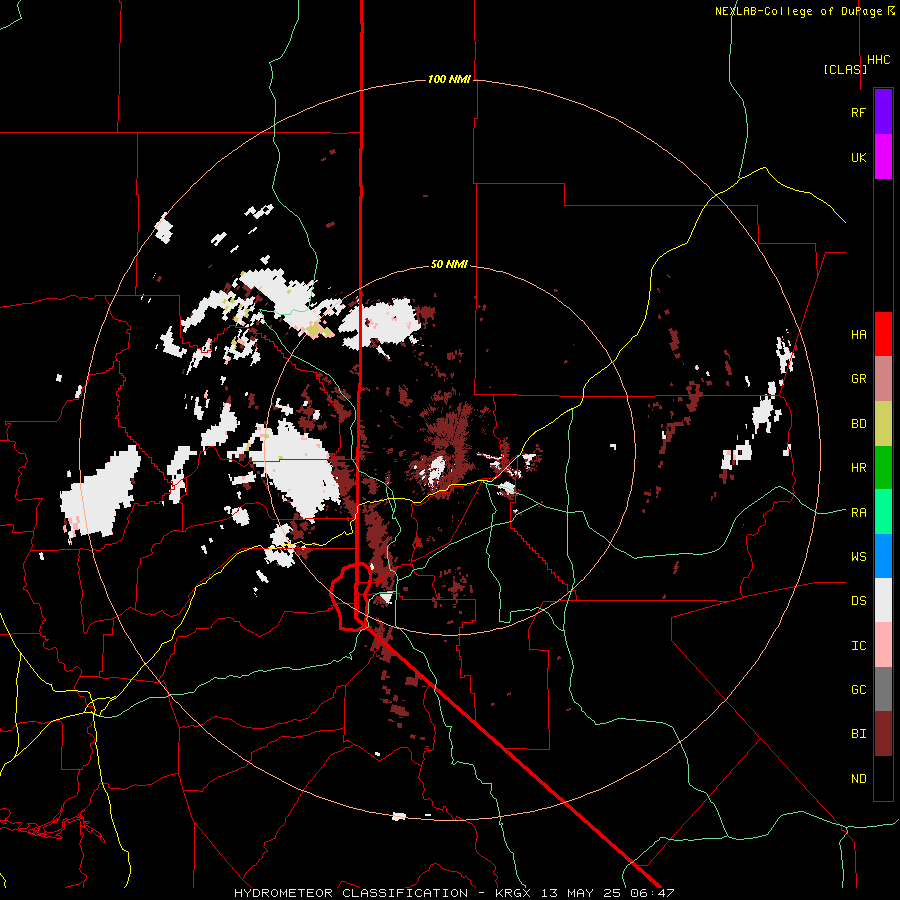Click the magenta UK legend color swatch
Viewport: 900px width, 900px height.
pos(883,157)
